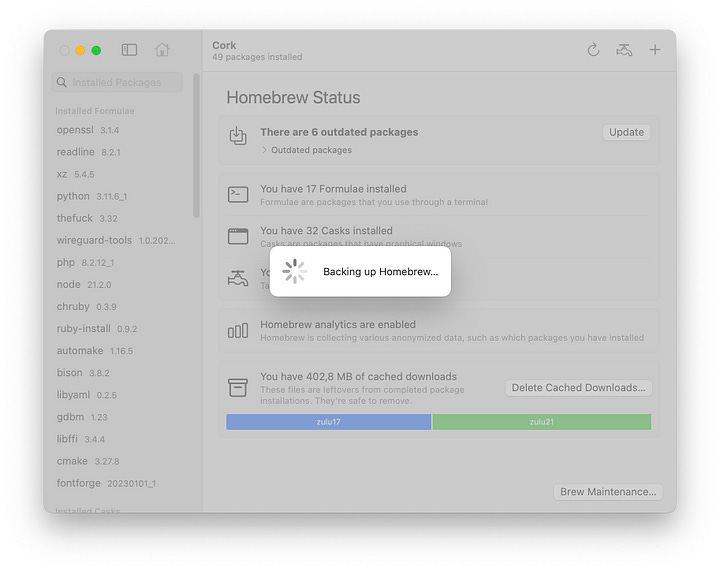The height and width of the screenshot is (571, 720).
Task: Select fontforge 20230101_1 formula
Action: pyautogui.click(x=106, y=483)
